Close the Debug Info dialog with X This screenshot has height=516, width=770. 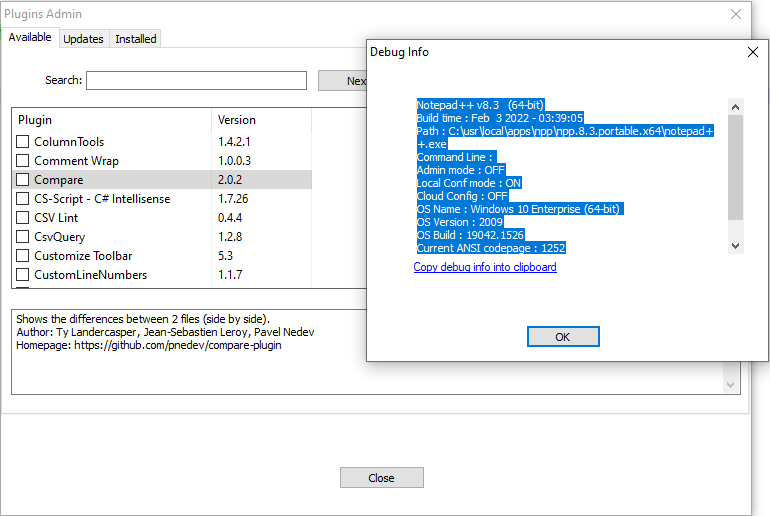coord(752,51)
